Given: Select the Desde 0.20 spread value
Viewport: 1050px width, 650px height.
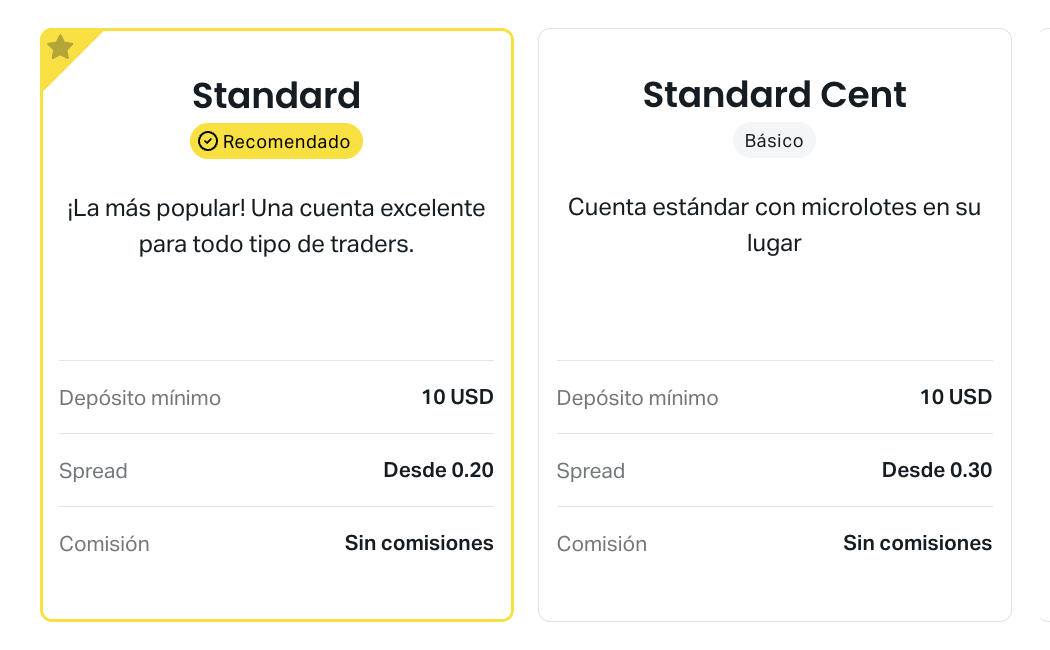Looking at the screenshot, I should point(439,470).
